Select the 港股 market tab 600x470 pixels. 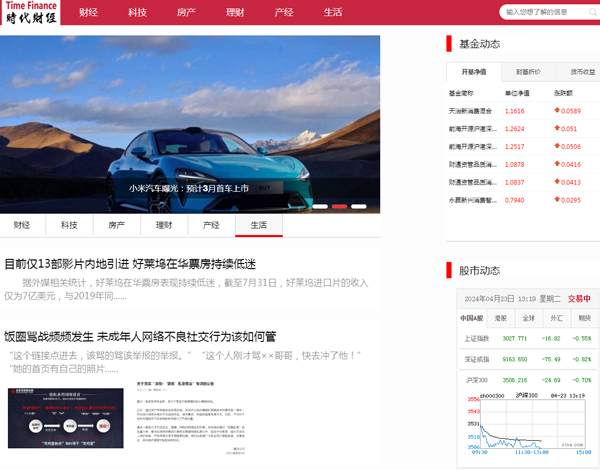(501, 318)
